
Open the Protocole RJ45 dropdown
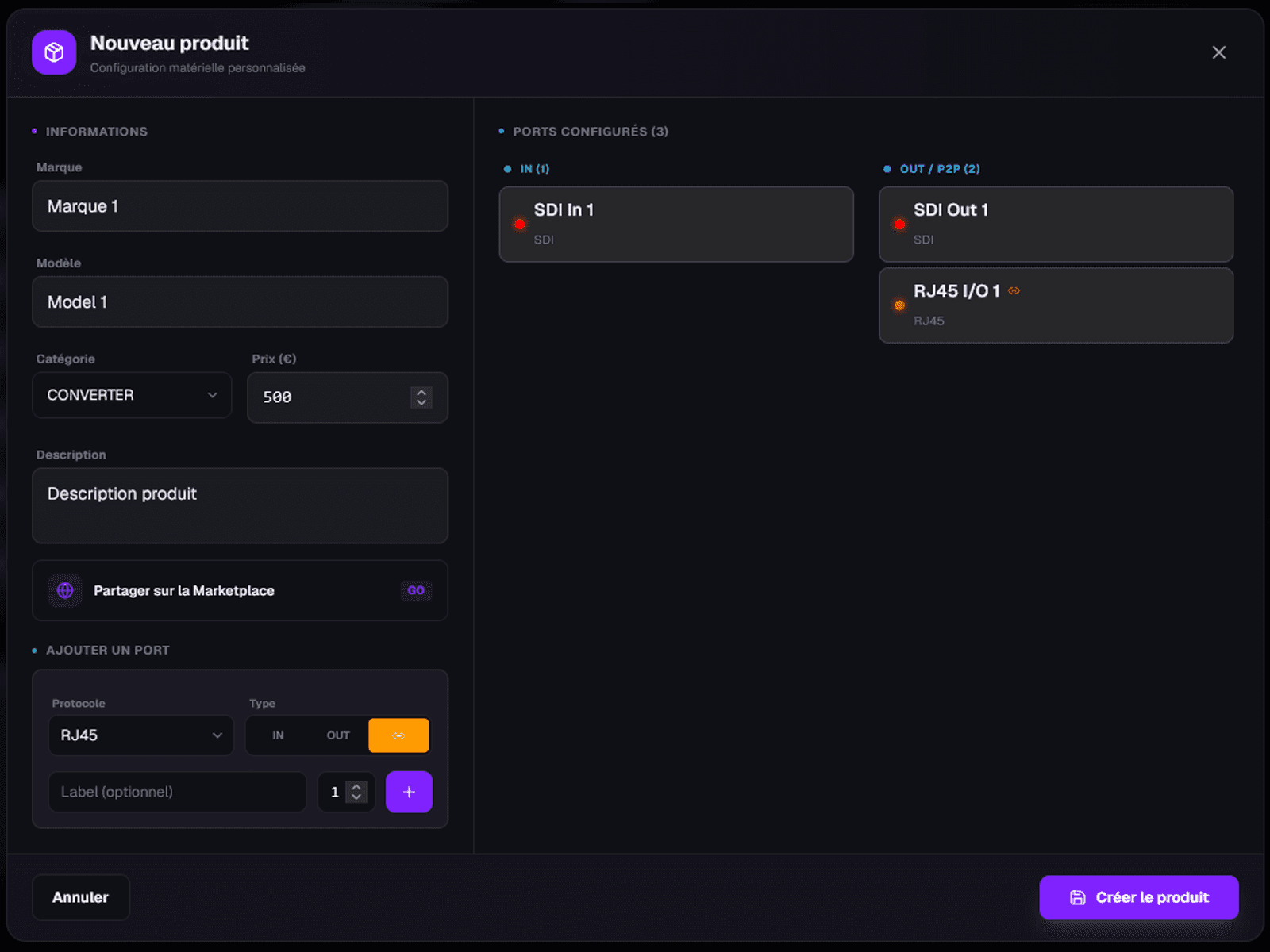pos(141,735)
